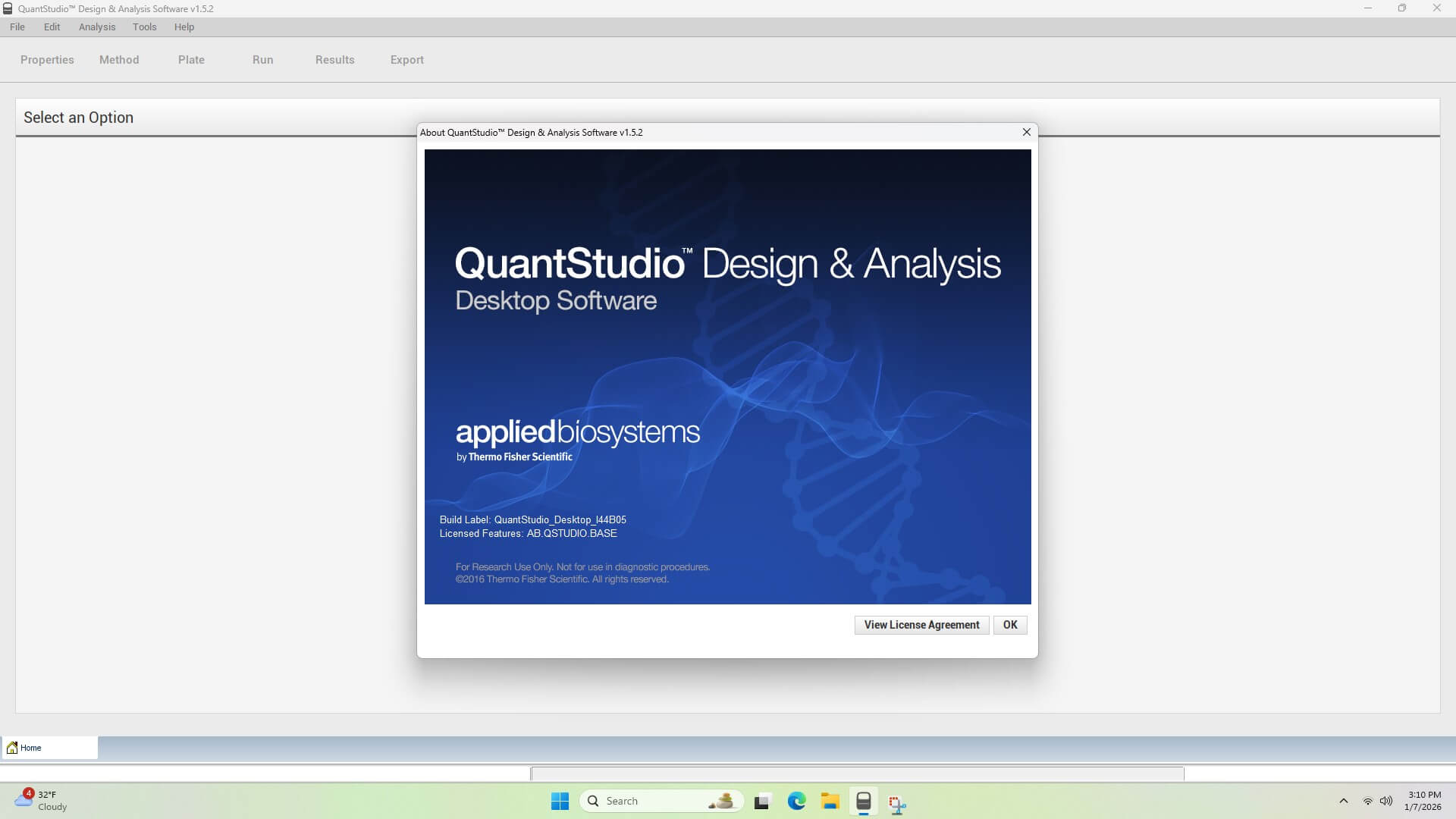Click the Build Label text
This screenshot has width=1456, height=819.
(x=532, y=519)
